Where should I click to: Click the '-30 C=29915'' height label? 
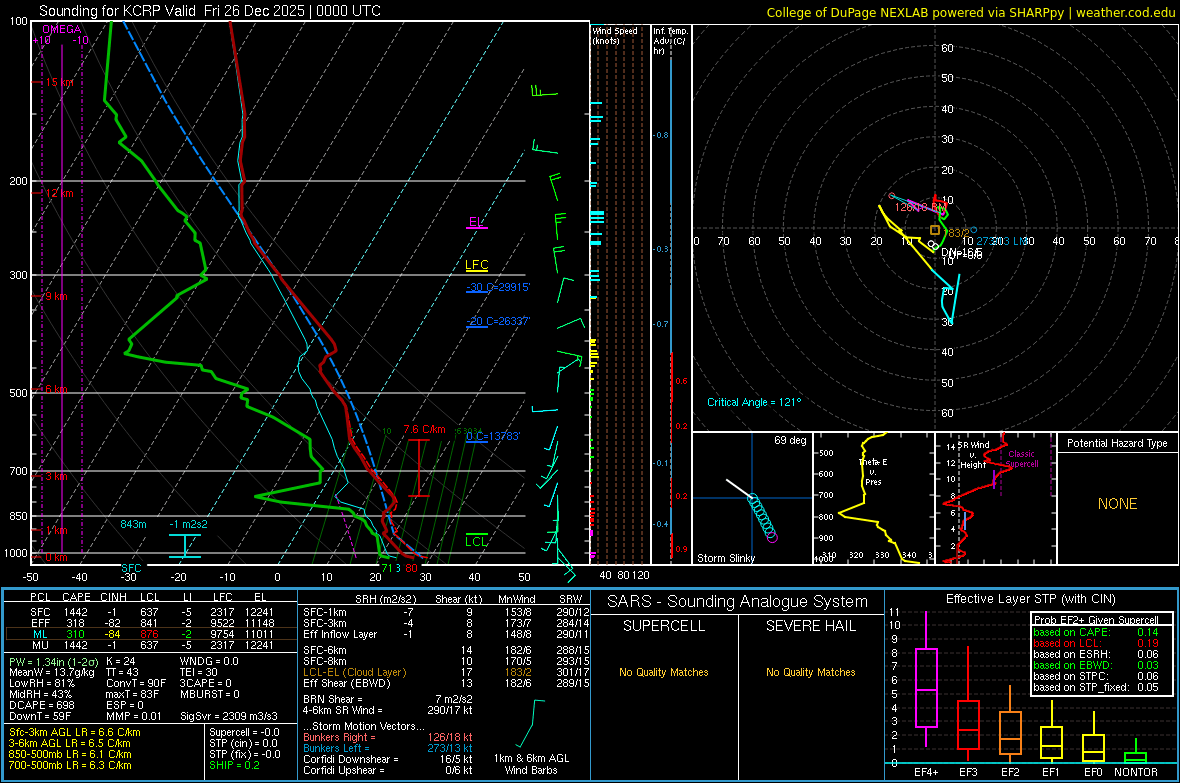[498, 287]
